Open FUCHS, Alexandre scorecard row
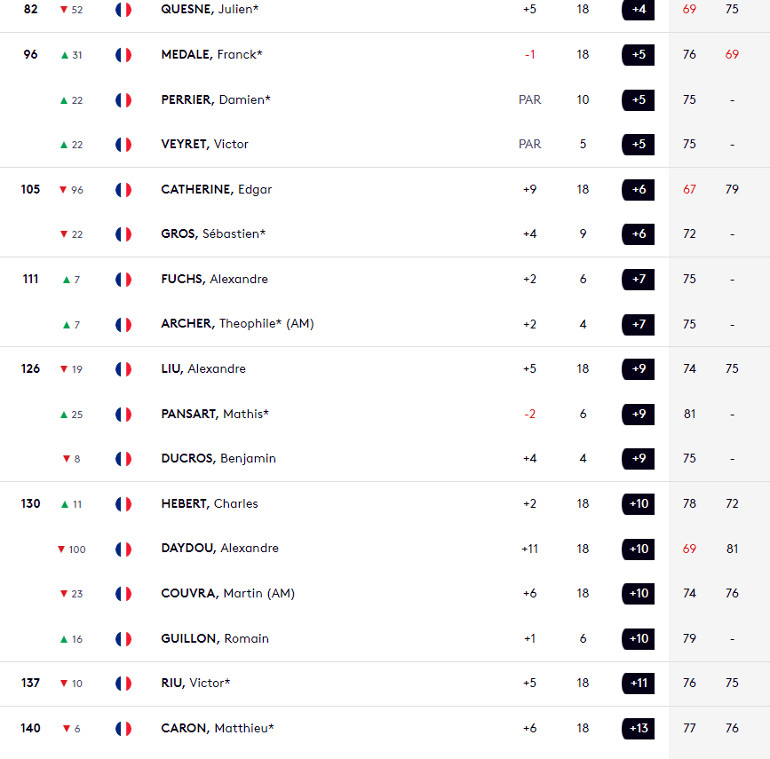This screenshot has width=770, height=759. (385, 279)
